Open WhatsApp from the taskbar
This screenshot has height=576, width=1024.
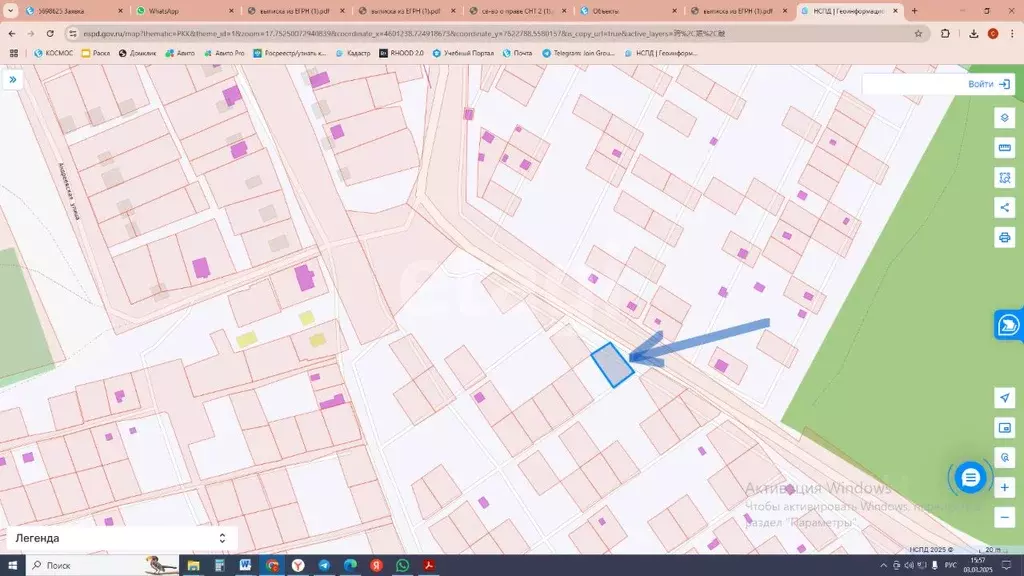(402, 565)
